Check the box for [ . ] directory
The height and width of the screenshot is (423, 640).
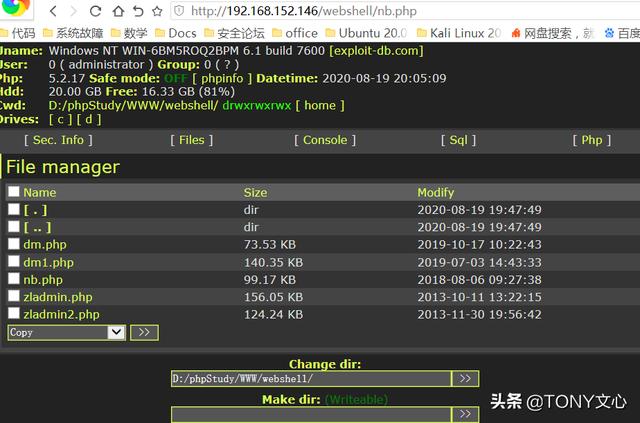14,209
